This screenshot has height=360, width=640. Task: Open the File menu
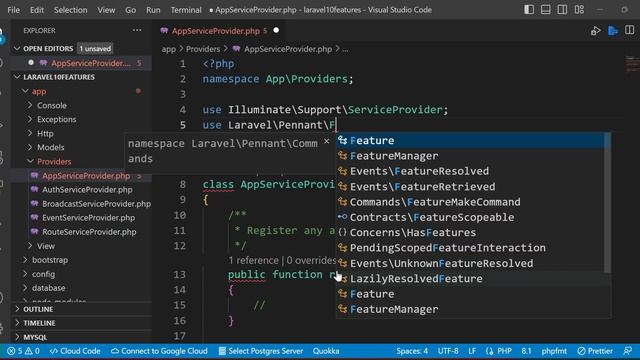pos(13,10)
